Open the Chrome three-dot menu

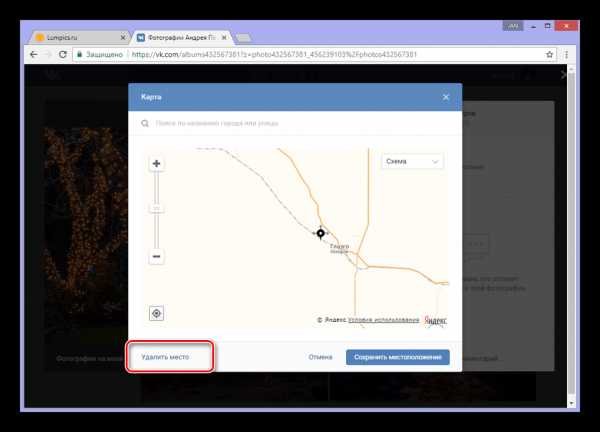(x=567, y=54)
